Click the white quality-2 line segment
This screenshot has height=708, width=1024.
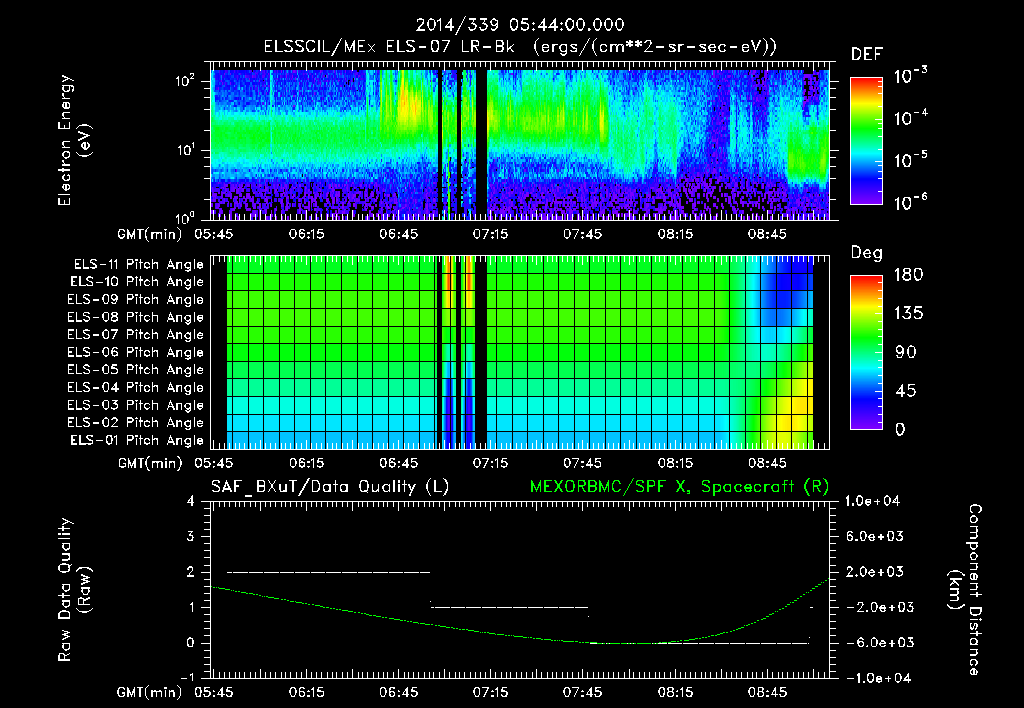pos(328,572)
